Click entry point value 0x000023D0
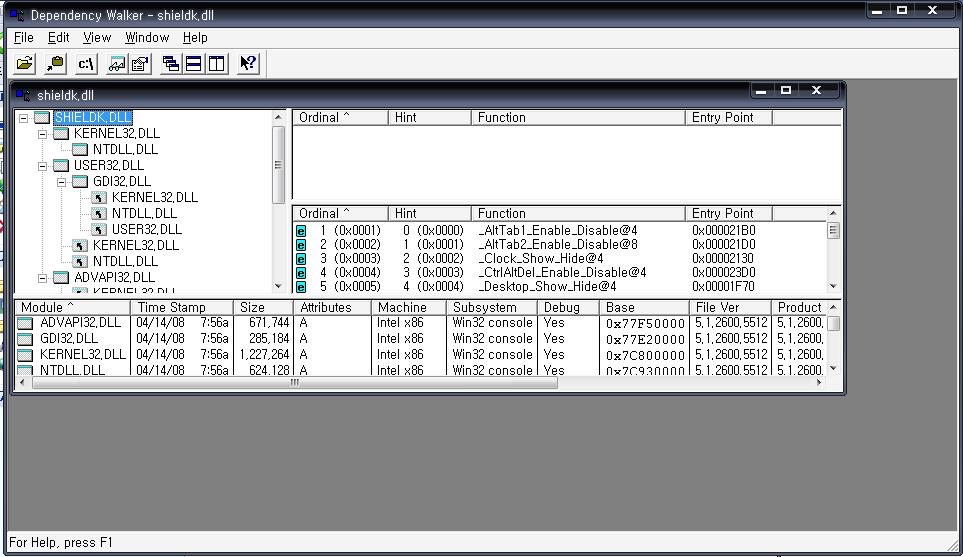The image size is (963, 557). [x=723, y=273]
